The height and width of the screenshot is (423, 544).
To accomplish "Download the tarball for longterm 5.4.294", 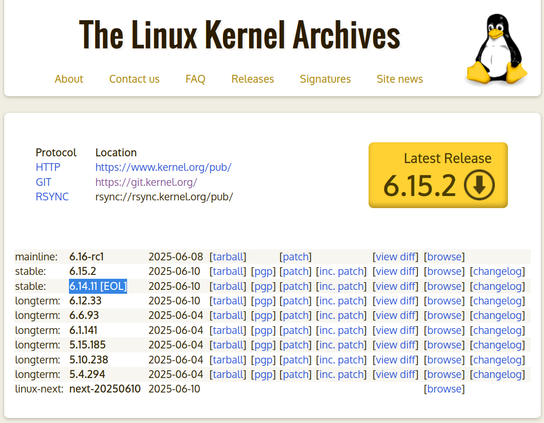I will tap(228, 374).
